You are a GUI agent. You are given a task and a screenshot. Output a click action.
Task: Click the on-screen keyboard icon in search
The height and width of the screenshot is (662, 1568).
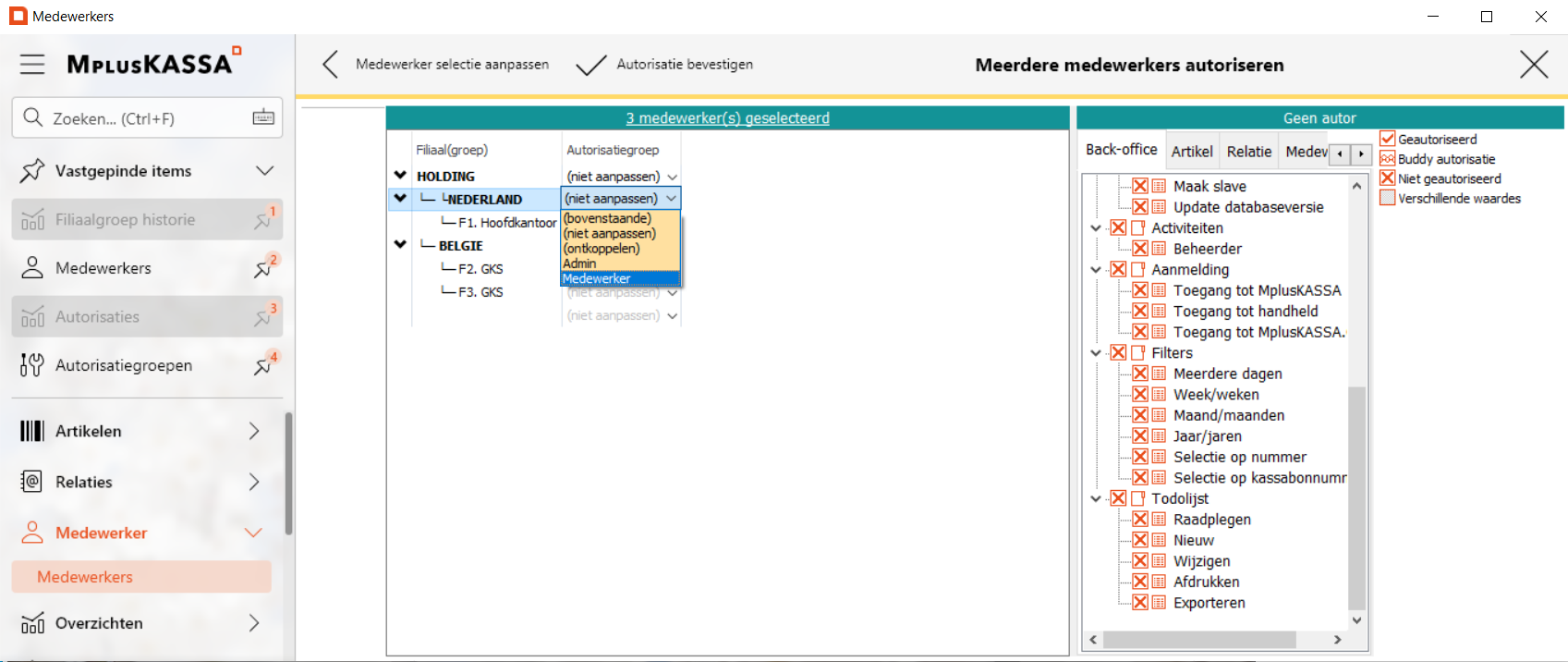(x=263, y=117)
